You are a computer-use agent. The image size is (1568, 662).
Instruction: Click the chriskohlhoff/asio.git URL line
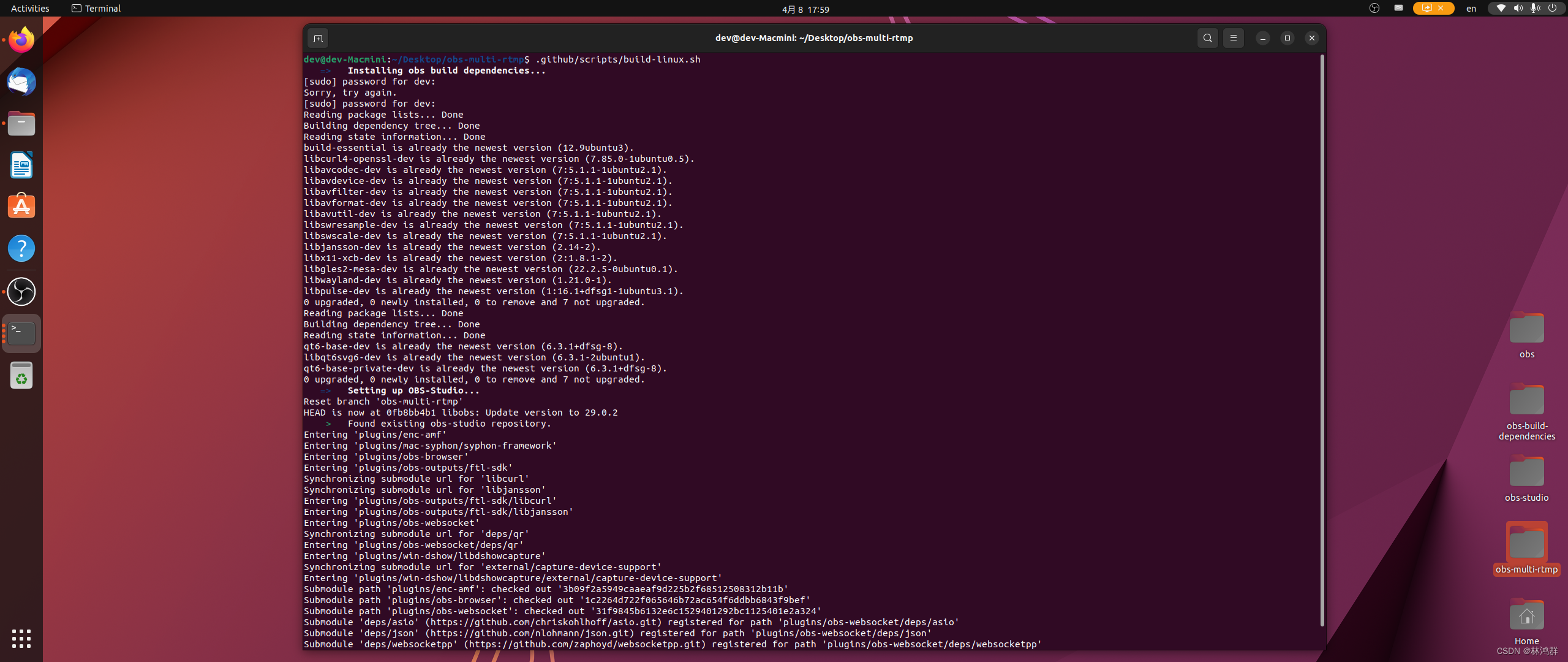(631, 622)
